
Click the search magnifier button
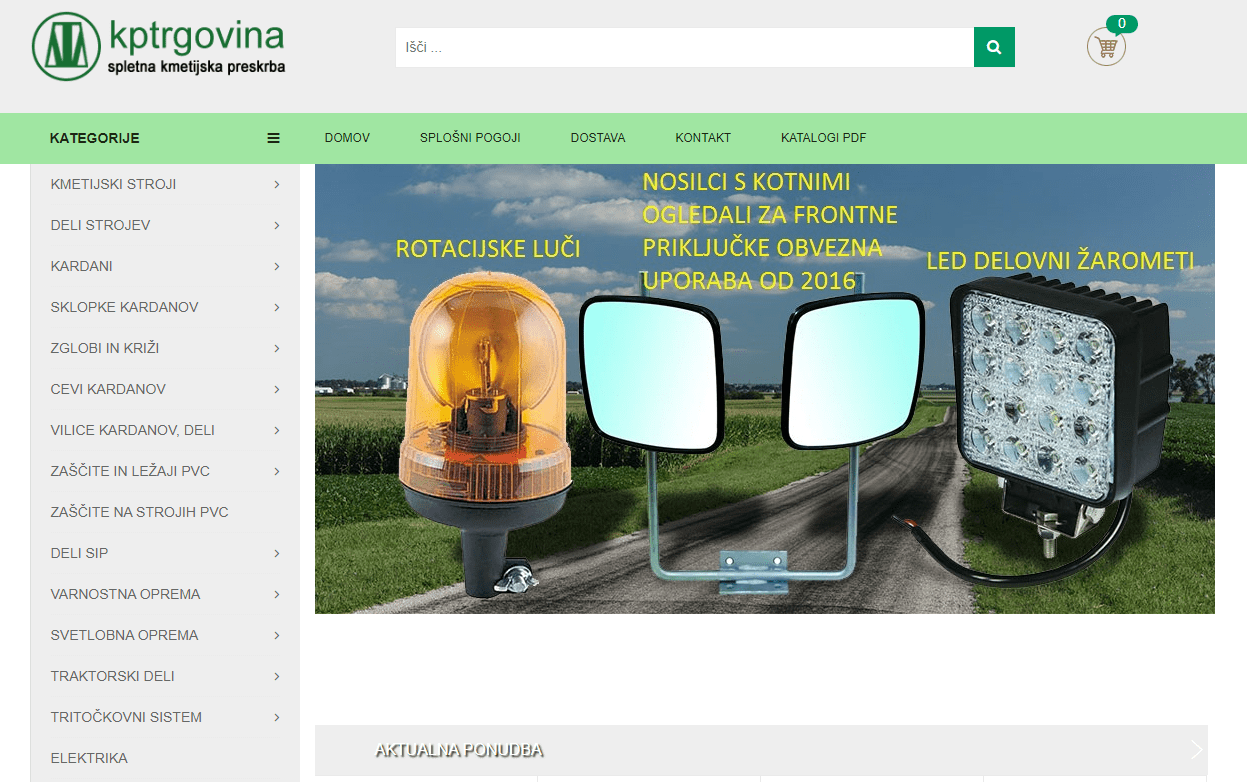(x=994, y=47)
